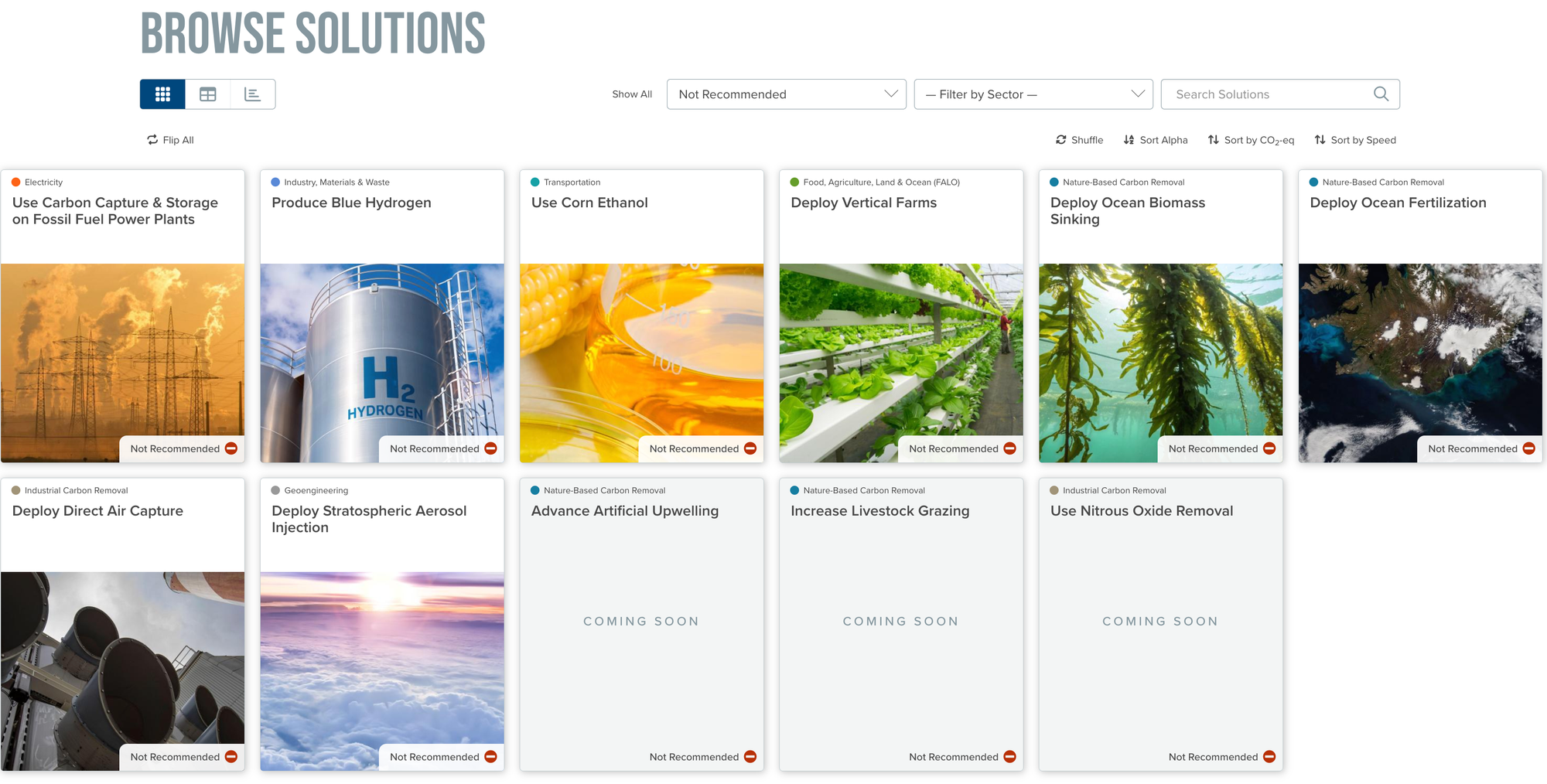The width and height of the screenshot is (1547, 784).
Task: Click the red minus icon on Direct Air Capture card
Action: pyautogui.click(x=231, y=757)
